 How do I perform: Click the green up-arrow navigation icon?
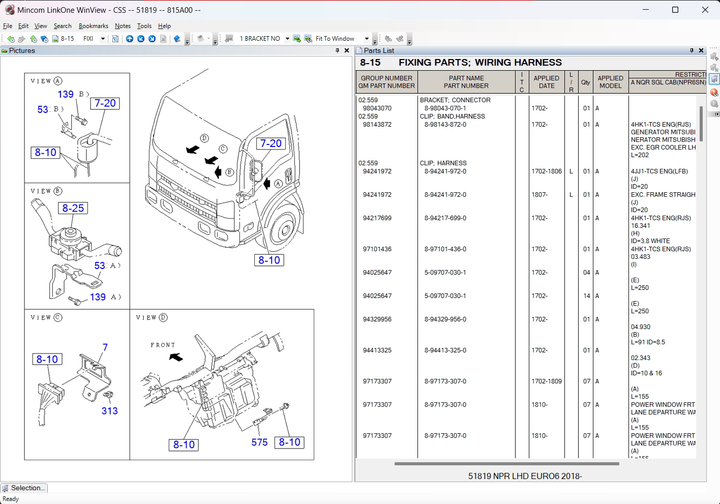click(33, 39)
